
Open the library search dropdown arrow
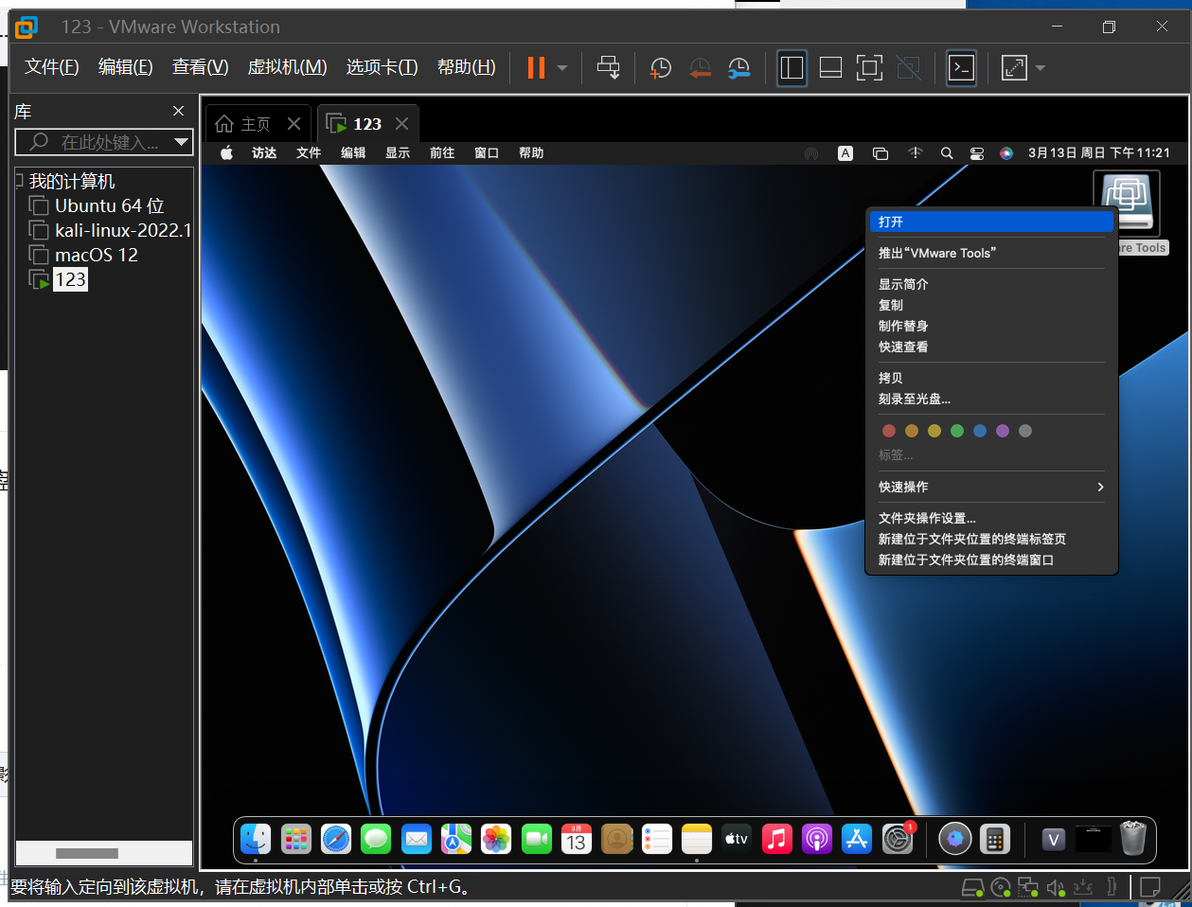(181, 141)
